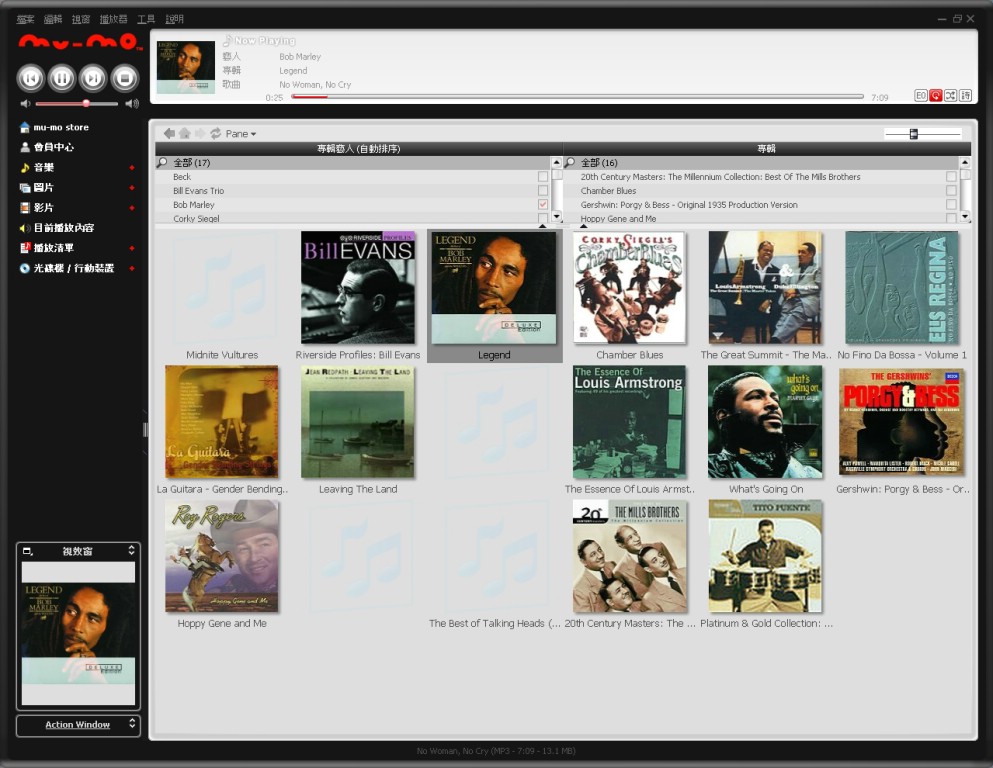Image resolution: width=993 pixels, height=768 pixels.
Task: Click the 專輯 column header
Action: [x=767, y=149]
